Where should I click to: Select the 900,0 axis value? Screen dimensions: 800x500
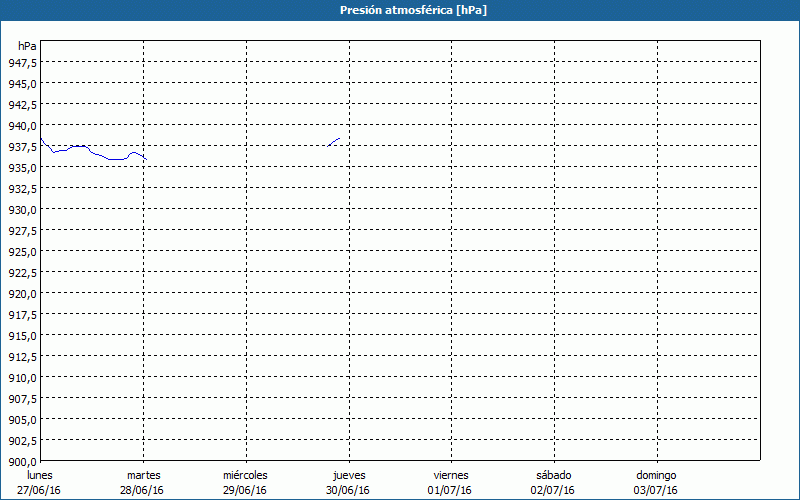(x=22, y=462)
